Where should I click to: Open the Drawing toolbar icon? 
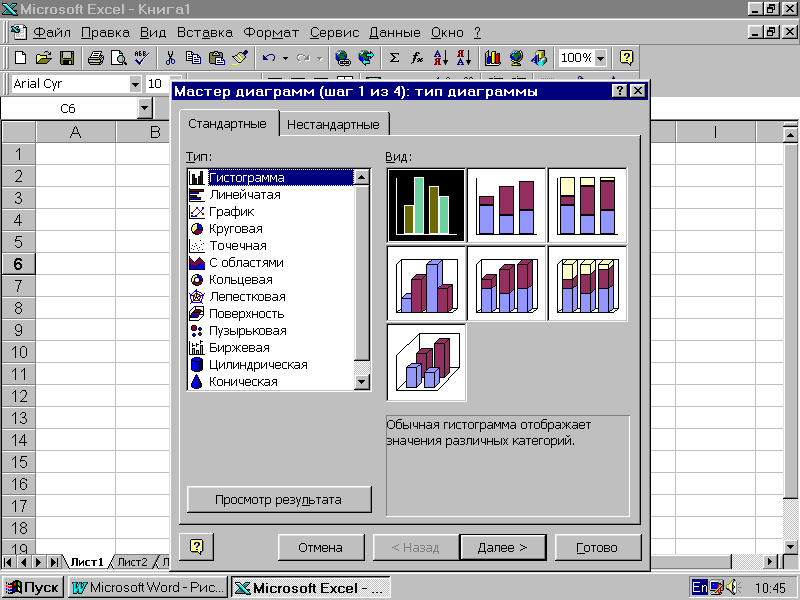[x=539, y=58]
